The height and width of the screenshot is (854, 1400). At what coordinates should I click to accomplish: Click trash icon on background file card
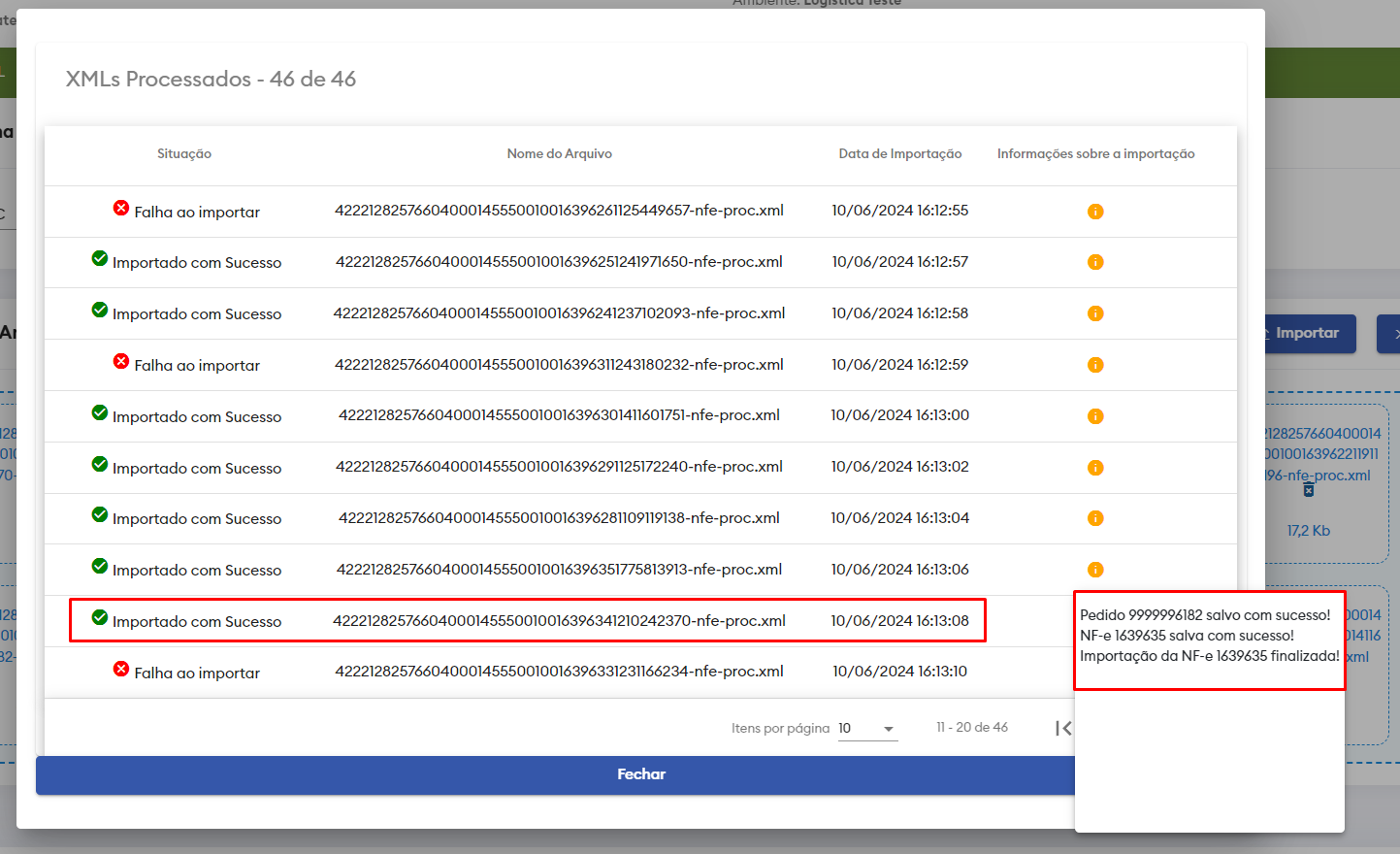point(1308,490)
